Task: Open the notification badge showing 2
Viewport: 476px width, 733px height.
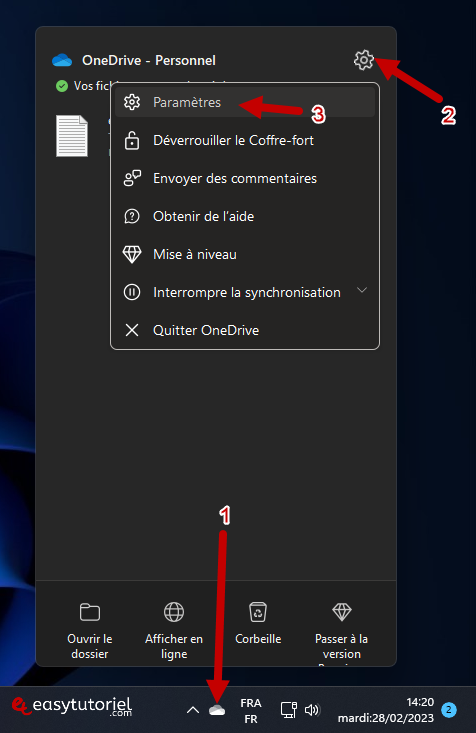Action: [449, 710]
